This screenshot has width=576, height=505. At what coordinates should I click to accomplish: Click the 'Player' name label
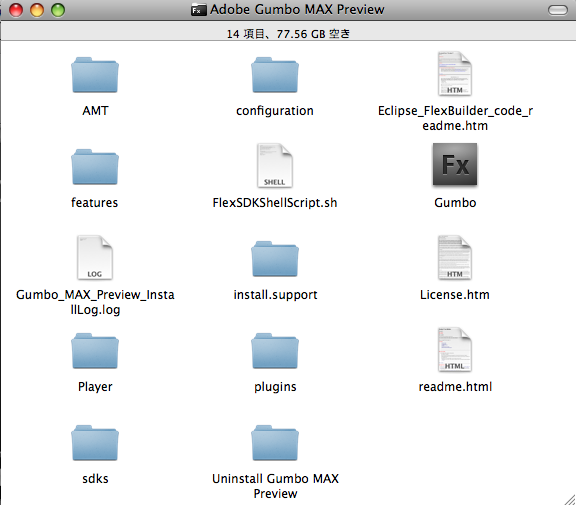pyautogui.click(x=95, y=387)
